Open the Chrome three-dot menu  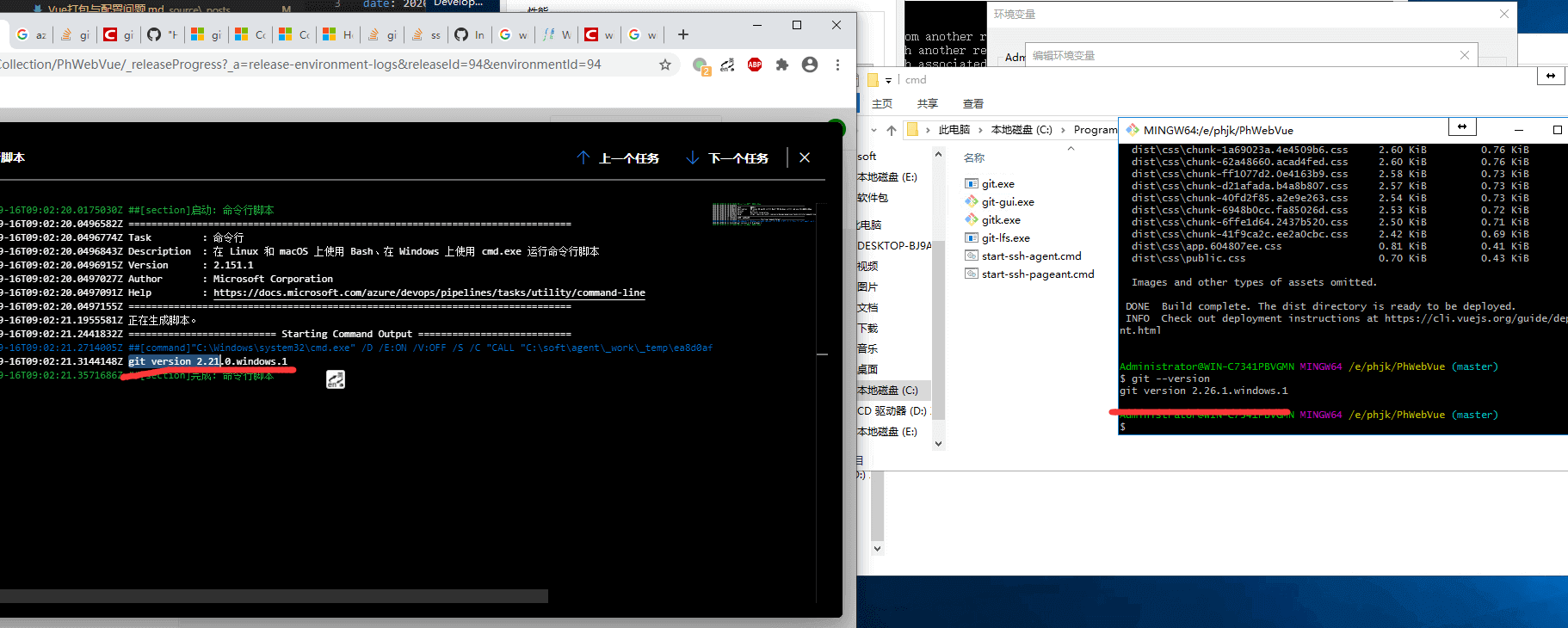coord(837,65)
